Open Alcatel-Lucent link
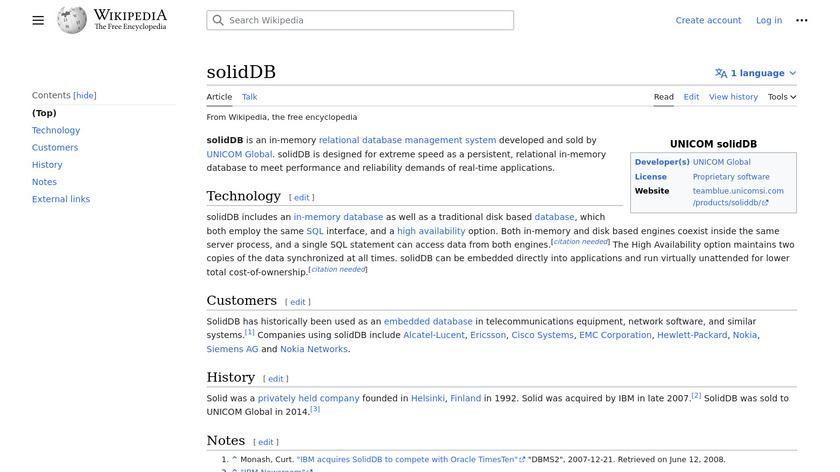 [434, 335]
